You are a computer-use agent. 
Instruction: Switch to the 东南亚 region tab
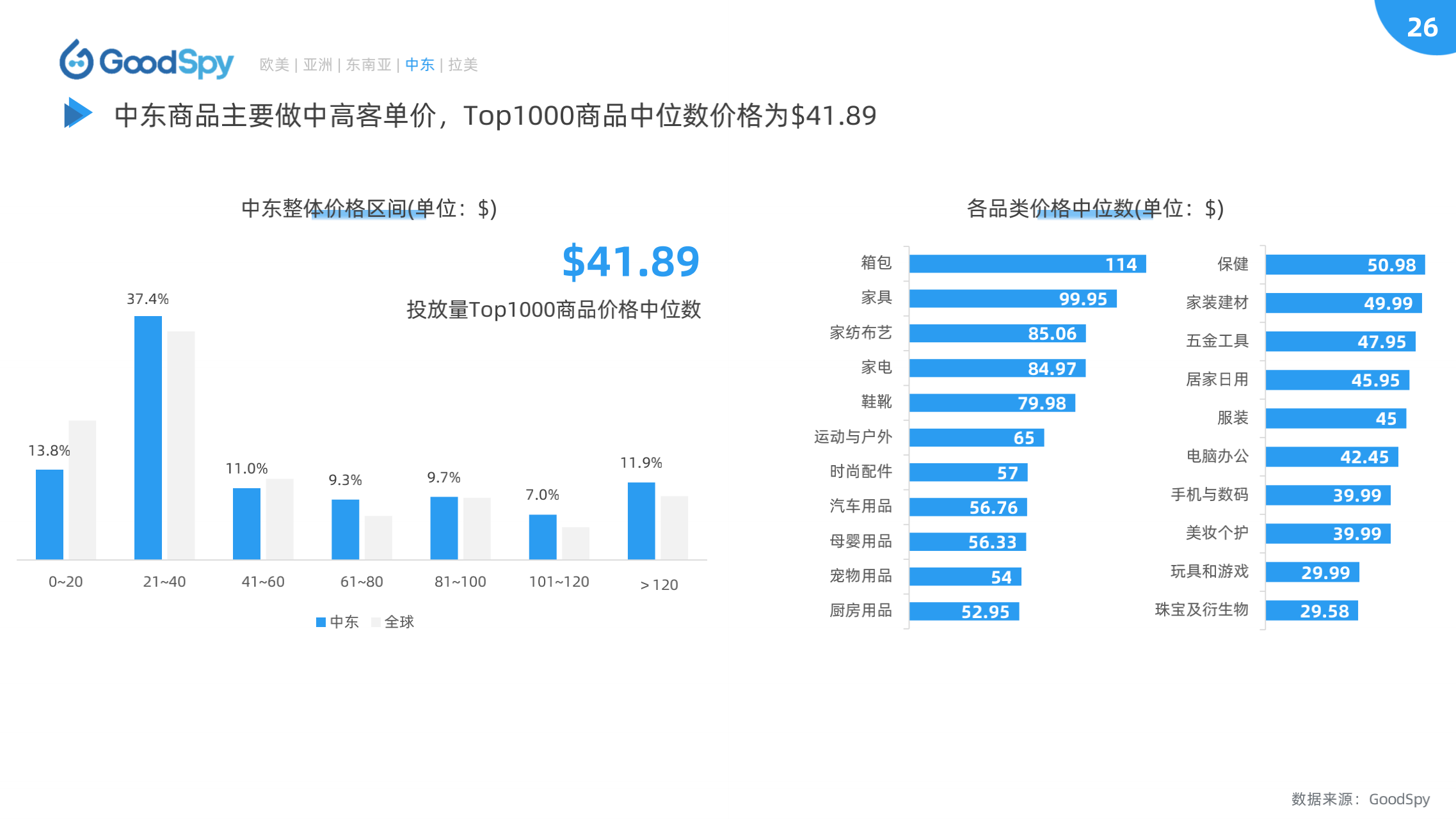pyautogui.click(x=368, y=65)
